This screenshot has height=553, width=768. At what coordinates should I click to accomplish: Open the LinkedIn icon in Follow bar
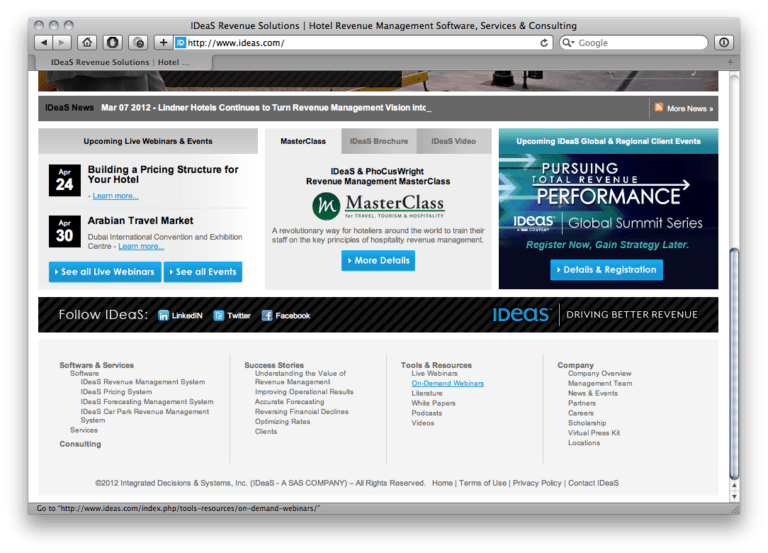pyautogui.click(x=163, y=315)
